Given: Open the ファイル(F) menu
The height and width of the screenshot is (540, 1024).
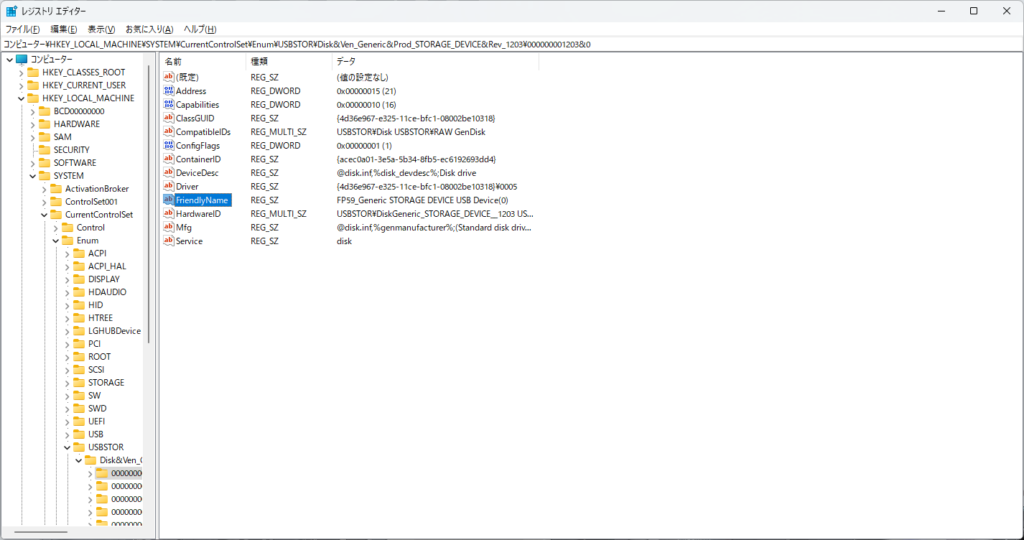Looking at the screenshot, I should pyautogui.click(x=20, y=29).
